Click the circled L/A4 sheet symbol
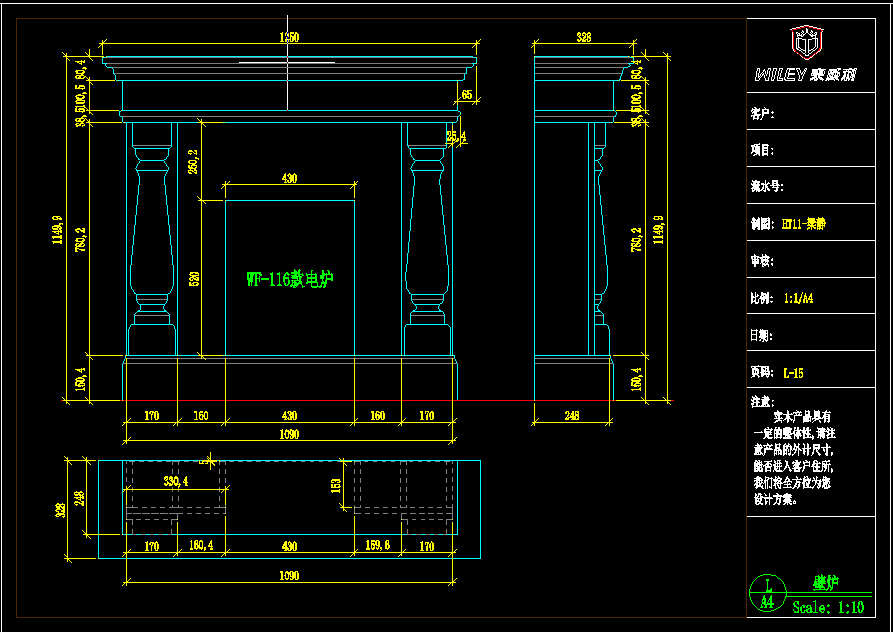893x633 pixels. (767, 593)
